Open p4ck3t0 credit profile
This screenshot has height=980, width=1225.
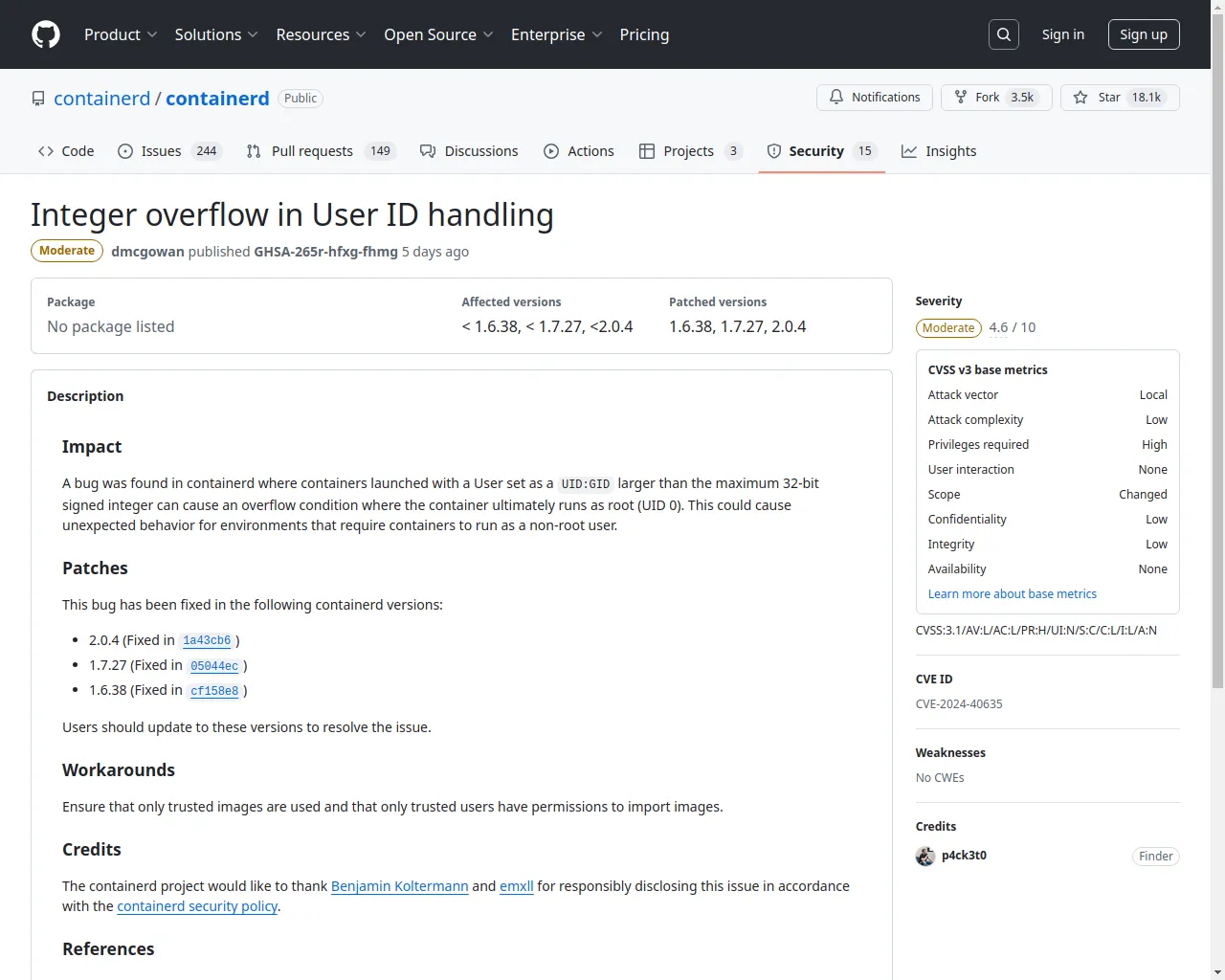tap(964, 856)
